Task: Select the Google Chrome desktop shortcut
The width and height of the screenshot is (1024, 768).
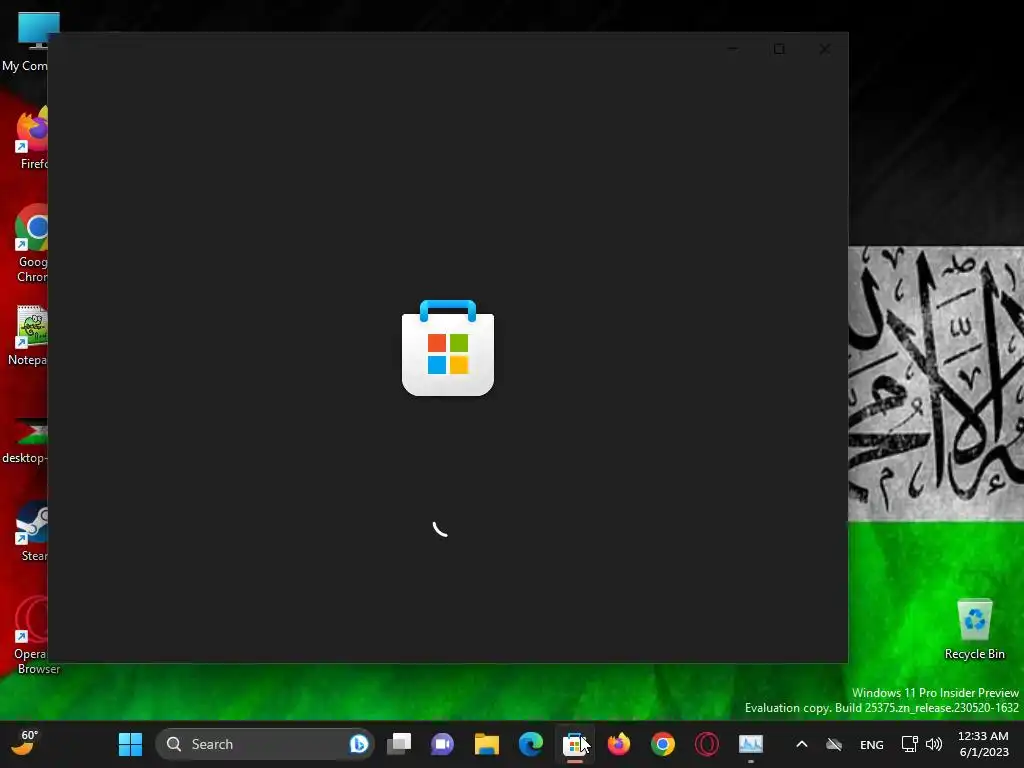Action: [31, 244]
